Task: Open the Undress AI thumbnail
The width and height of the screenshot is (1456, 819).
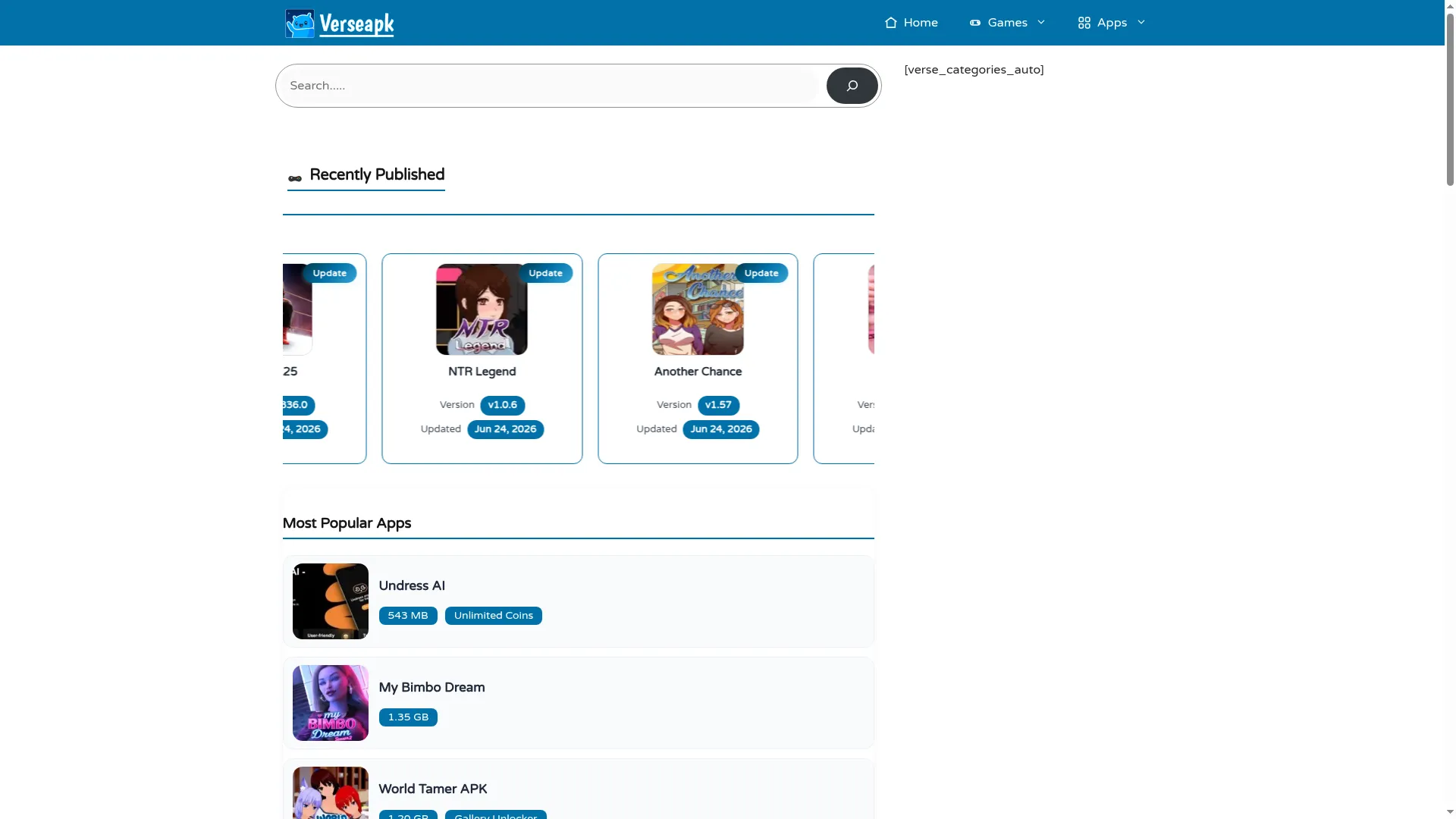Action: (x=331, y=601)
